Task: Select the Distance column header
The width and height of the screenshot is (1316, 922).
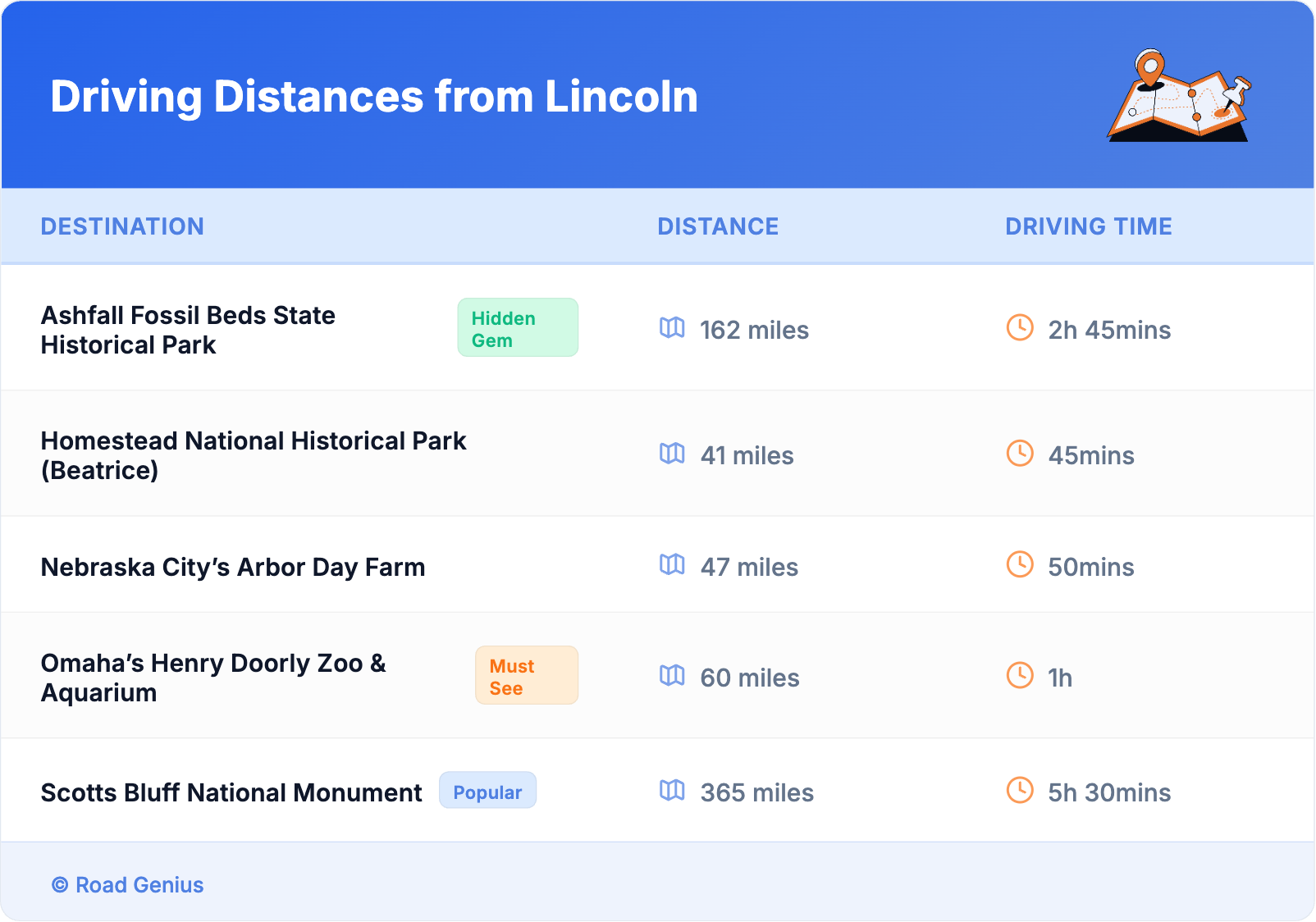Action: (x=718, y=226)
